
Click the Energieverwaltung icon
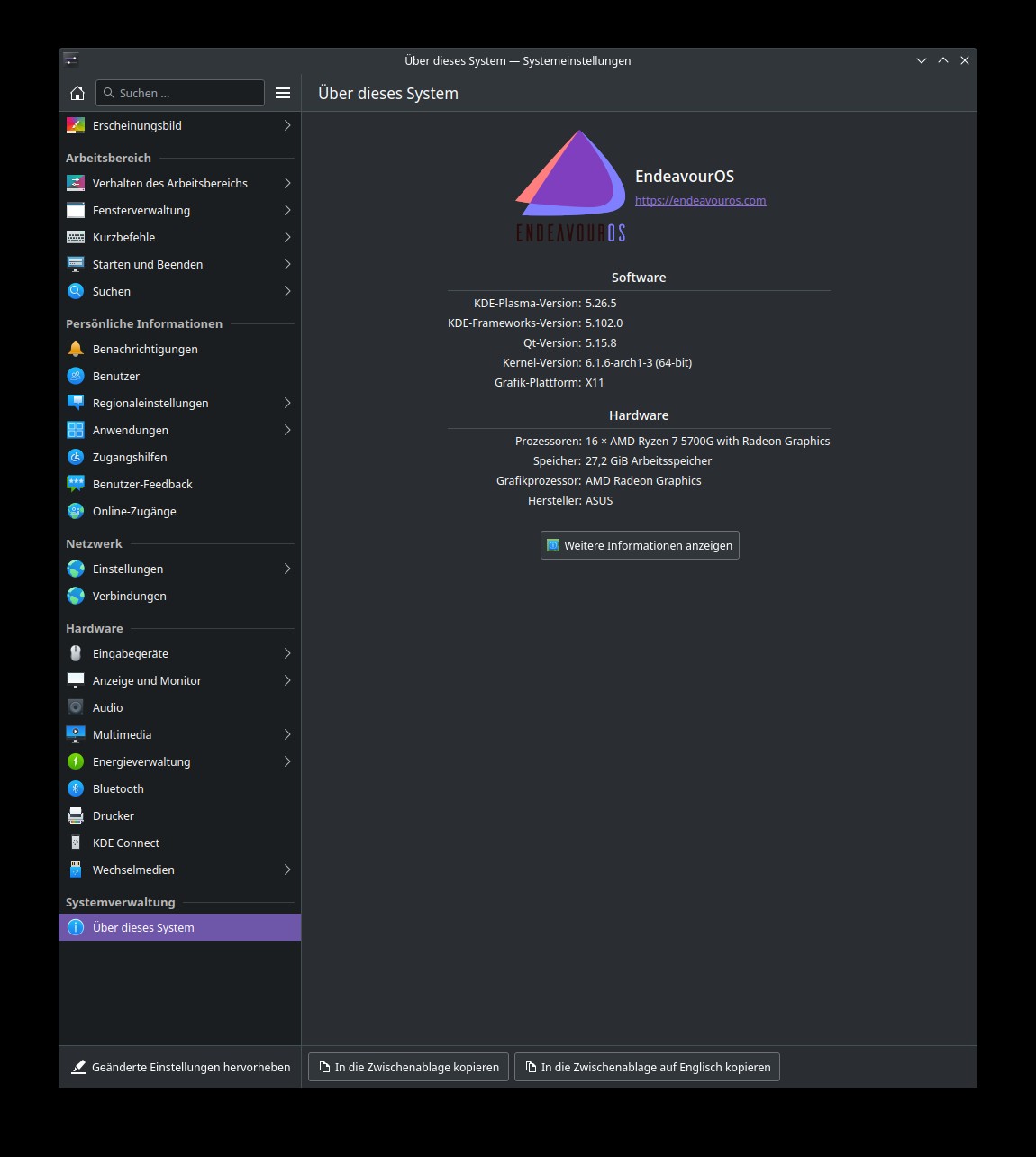(76, 761)
